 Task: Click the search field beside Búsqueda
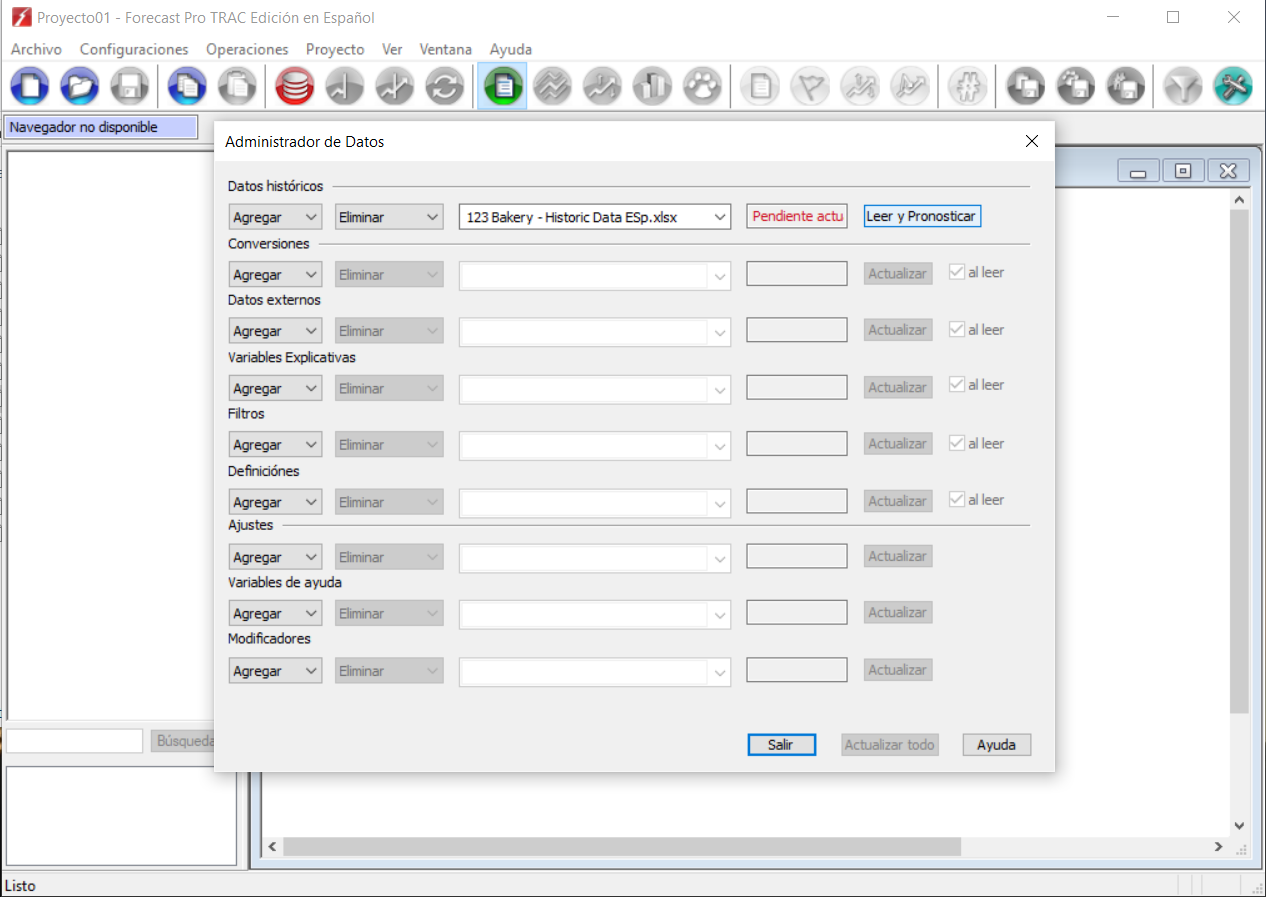click(x=76, y=741)
